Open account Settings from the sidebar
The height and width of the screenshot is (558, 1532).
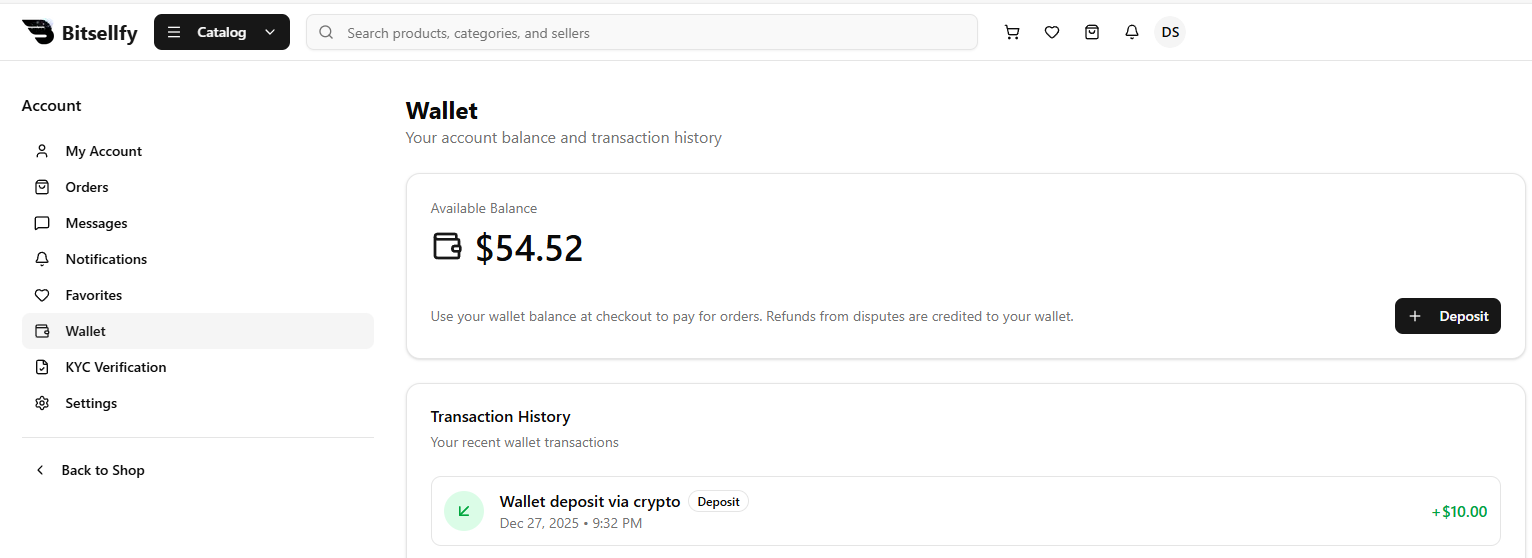(x=91, y=403)
